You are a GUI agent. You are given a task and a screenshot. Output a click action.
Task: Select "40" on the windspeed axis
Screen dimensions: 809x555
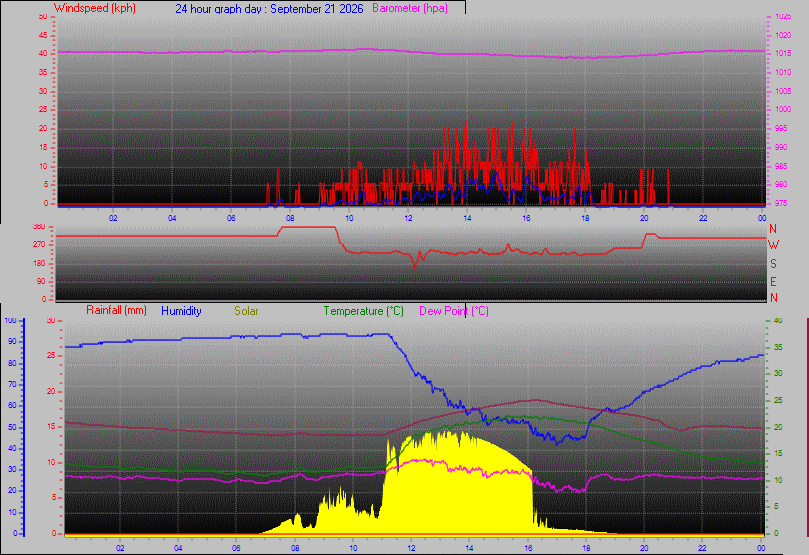point(43,54)
